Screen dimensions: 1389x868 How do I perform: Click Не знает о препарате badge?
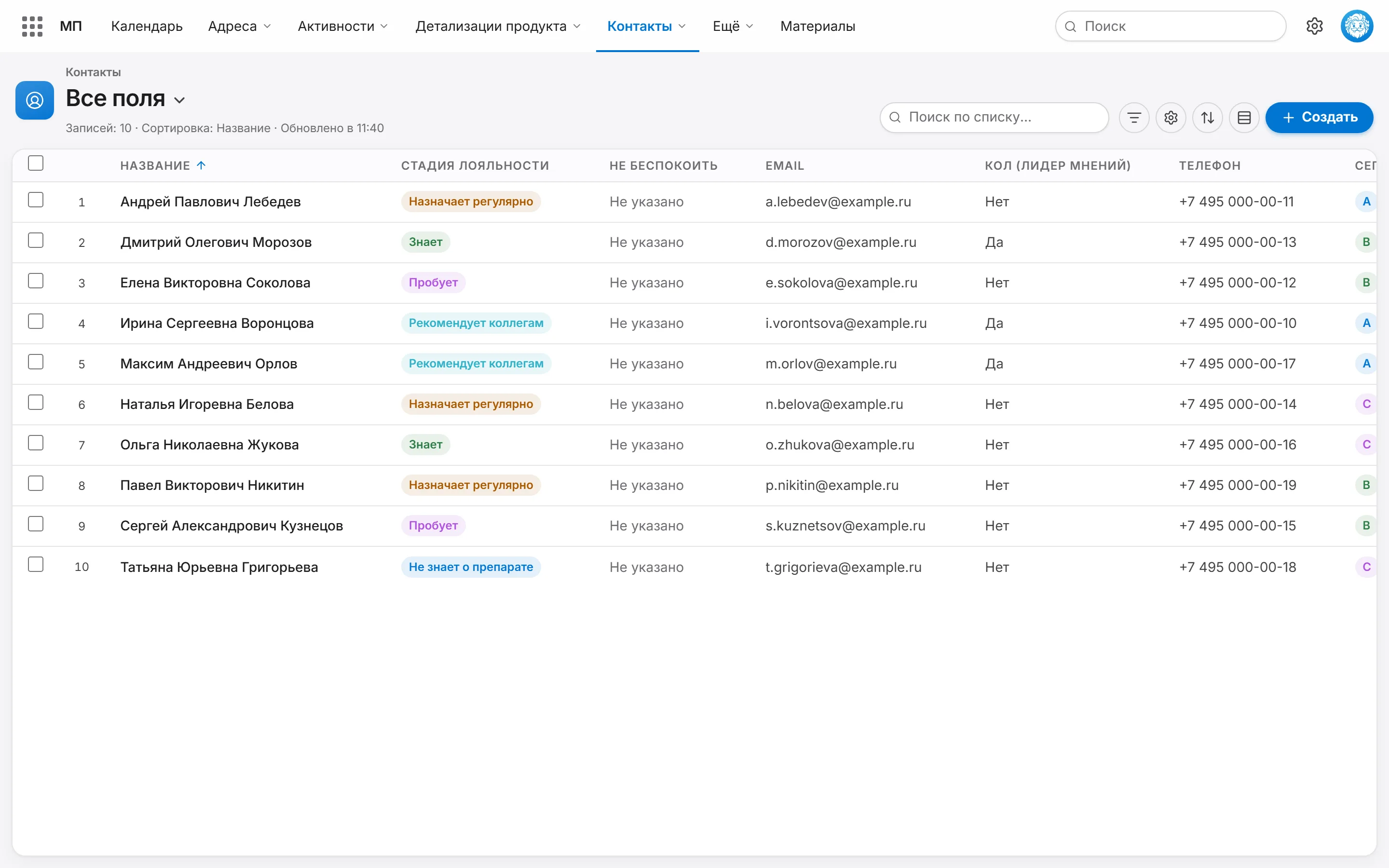471,567
